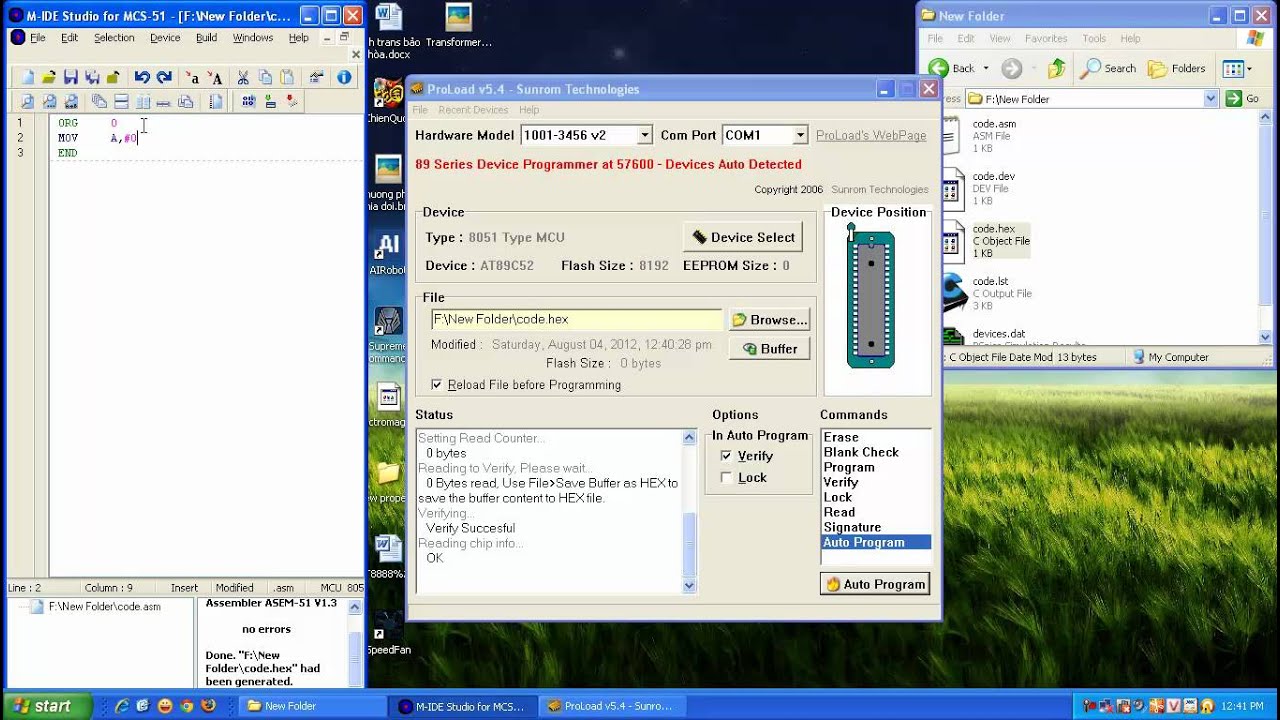Click Go button in Explorer address bar
Viewport: 1280px width, 720px height.
(x=1243, y=99)
